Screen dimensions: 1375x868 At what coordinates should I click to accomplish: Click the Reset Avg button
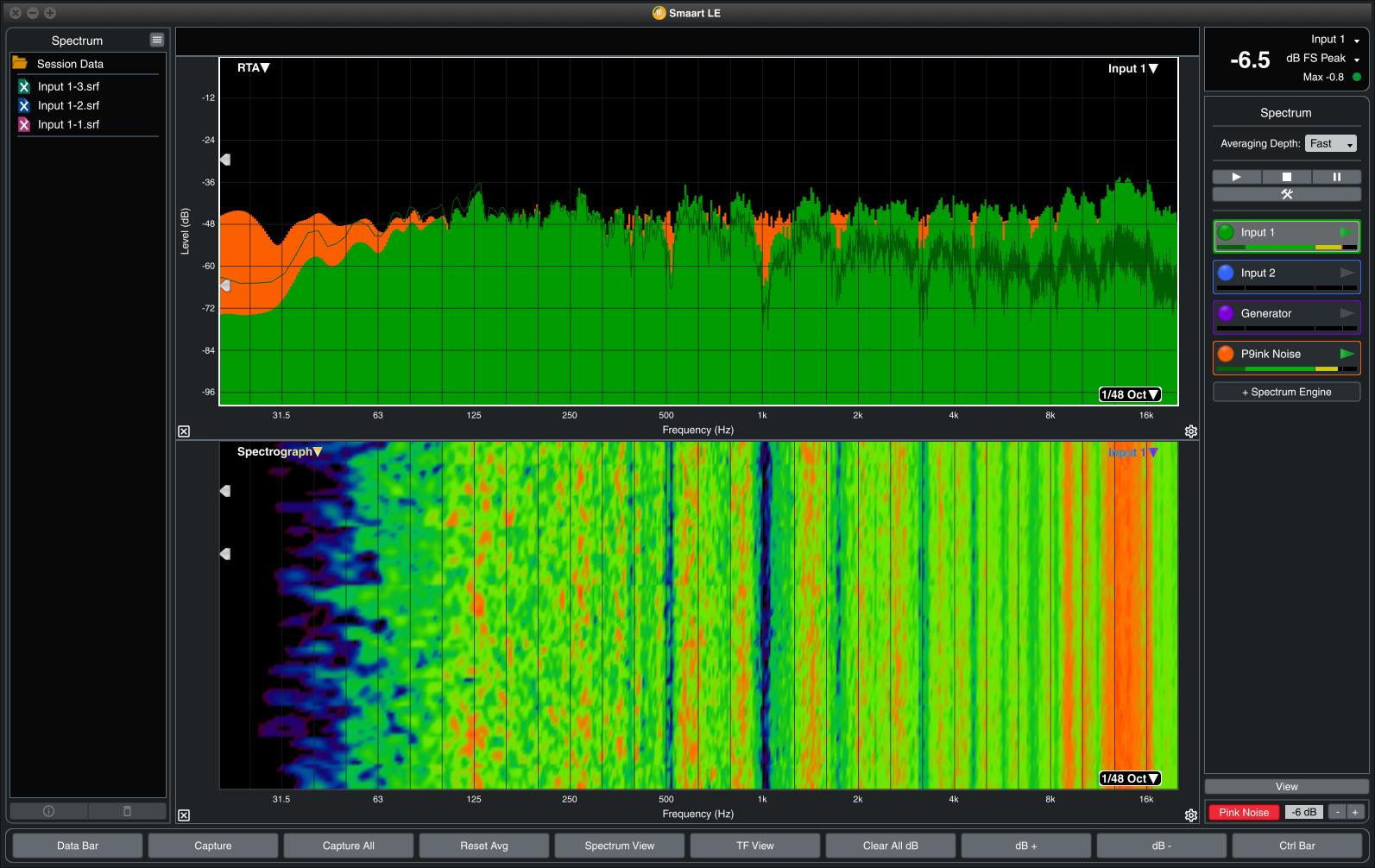tap(484, 846)
